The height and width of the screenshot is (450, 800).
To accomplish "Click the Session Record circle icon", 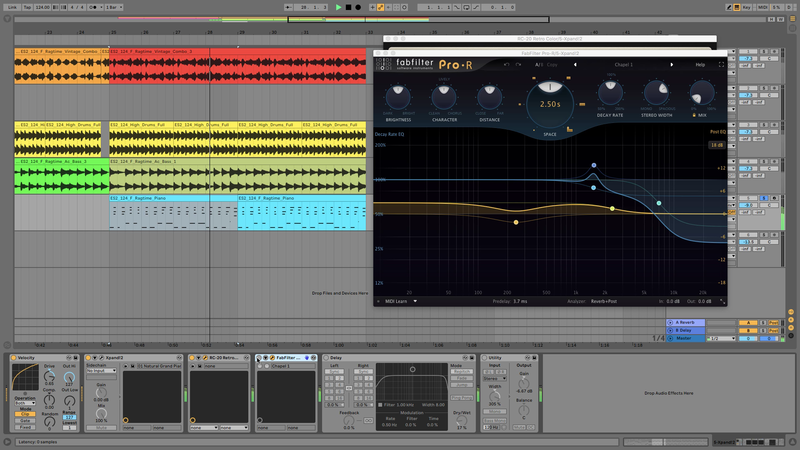I will pos(405,7).
